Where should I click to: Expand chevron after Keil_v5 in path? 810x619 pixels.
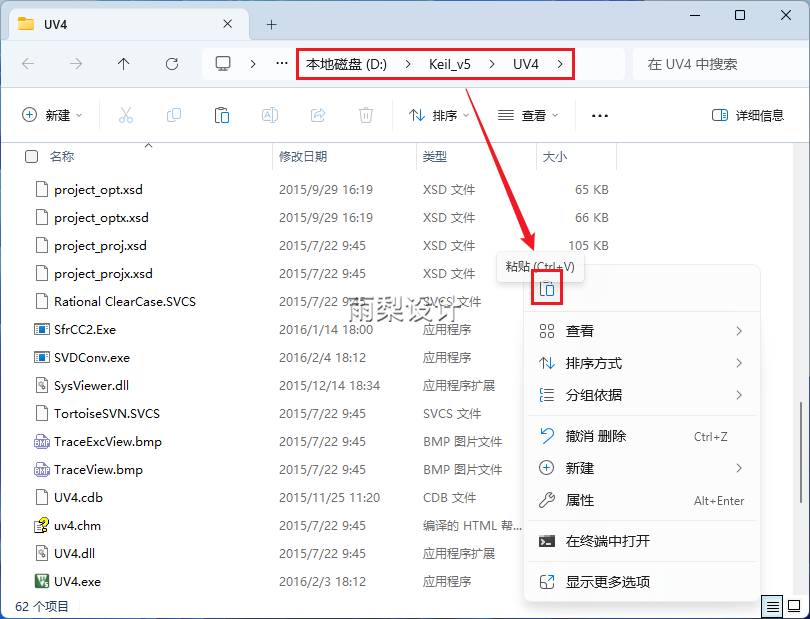(492, 64)
